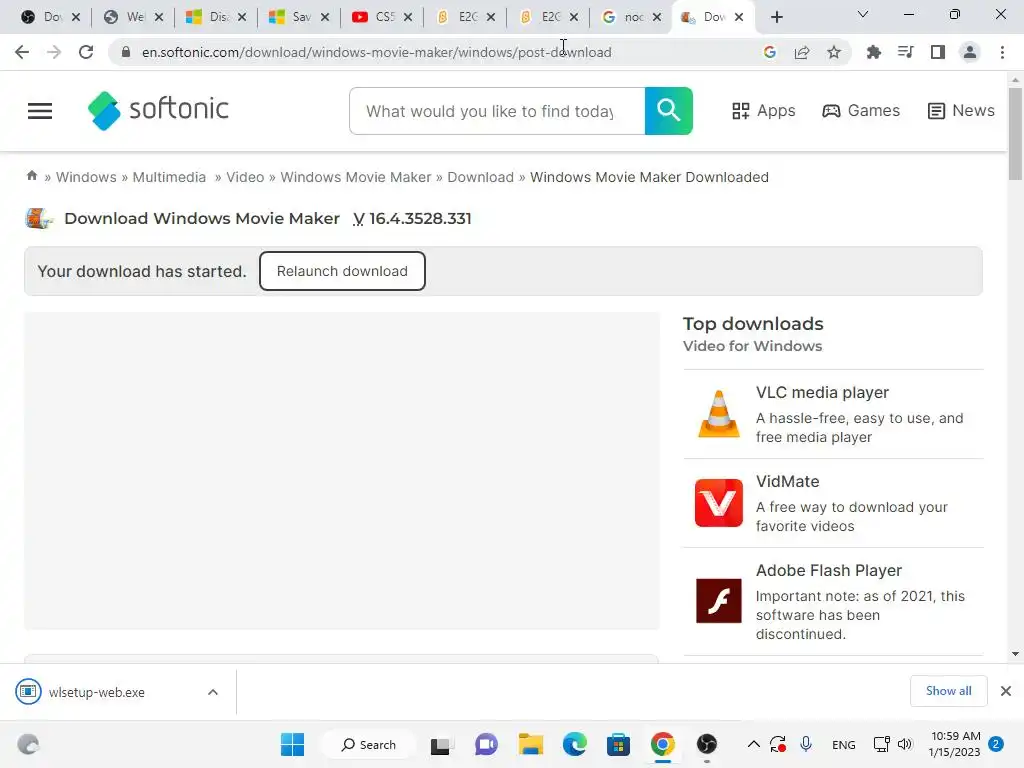Viewport: 1024px width, 768px height.
Task: Click the site lock icon
Action: (126, 52)
